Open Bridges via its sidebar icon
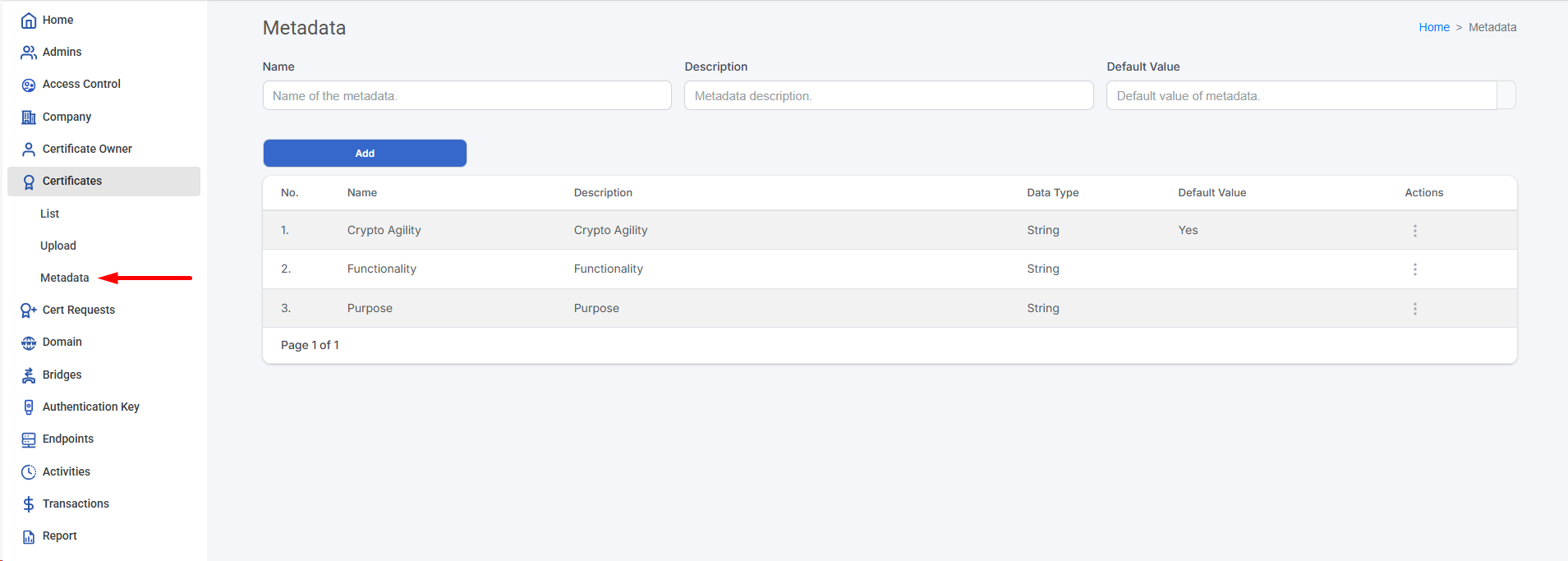 click(29, 375)
